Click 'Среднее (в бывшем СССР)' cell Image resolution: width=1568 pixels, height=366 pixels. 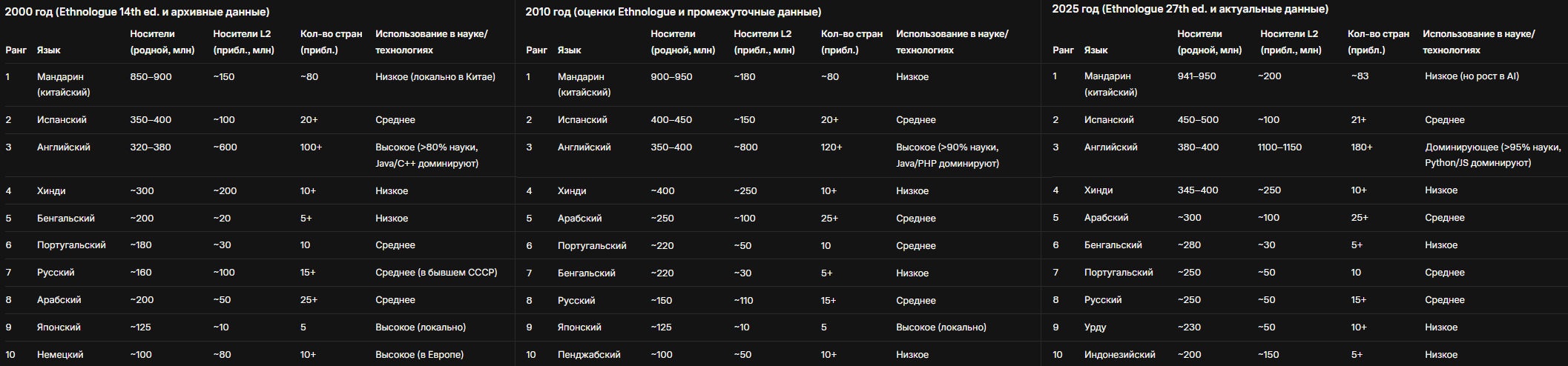(x=436, y=272)
